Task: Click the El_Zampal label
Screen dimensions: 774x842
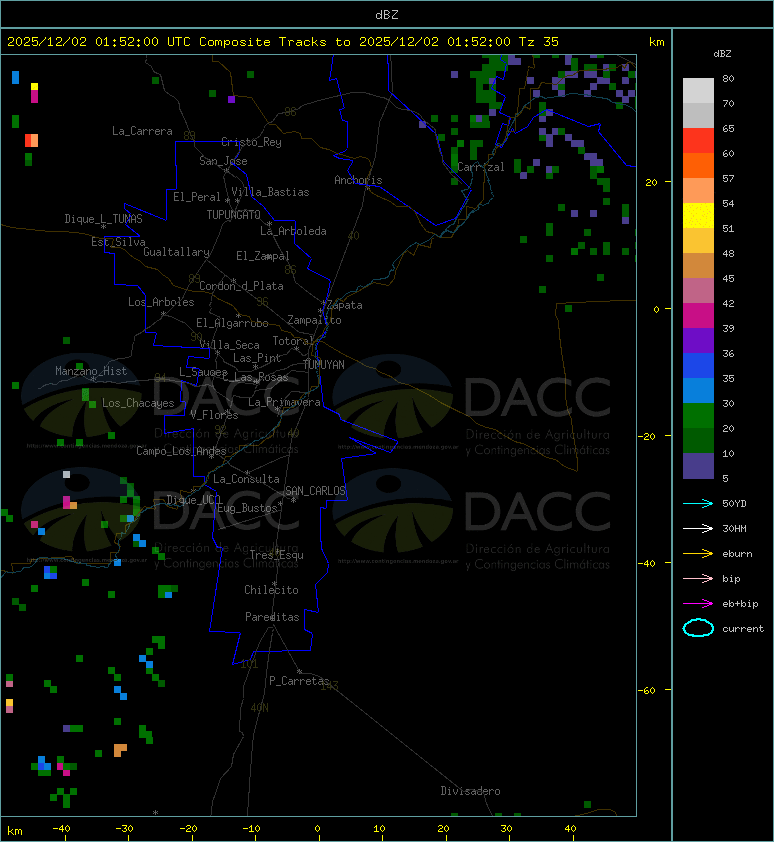Action: (x=263, y=256)
